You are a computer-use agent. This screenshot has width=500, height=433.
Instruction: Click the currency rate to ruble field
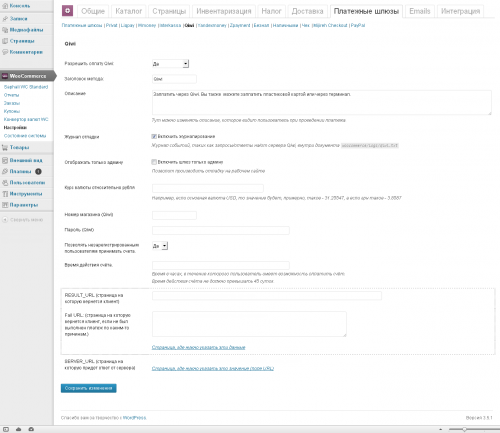tap(208, 188)
